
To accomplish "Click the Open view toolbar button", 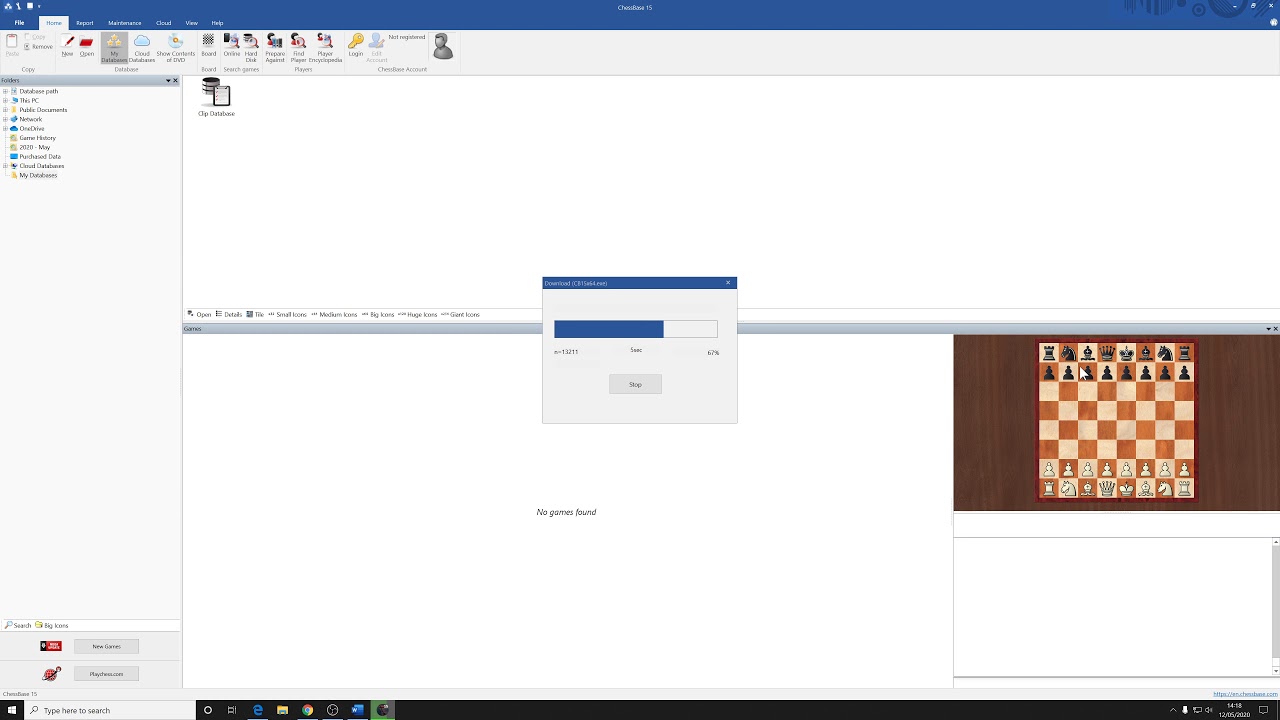I will coord(199,314).
